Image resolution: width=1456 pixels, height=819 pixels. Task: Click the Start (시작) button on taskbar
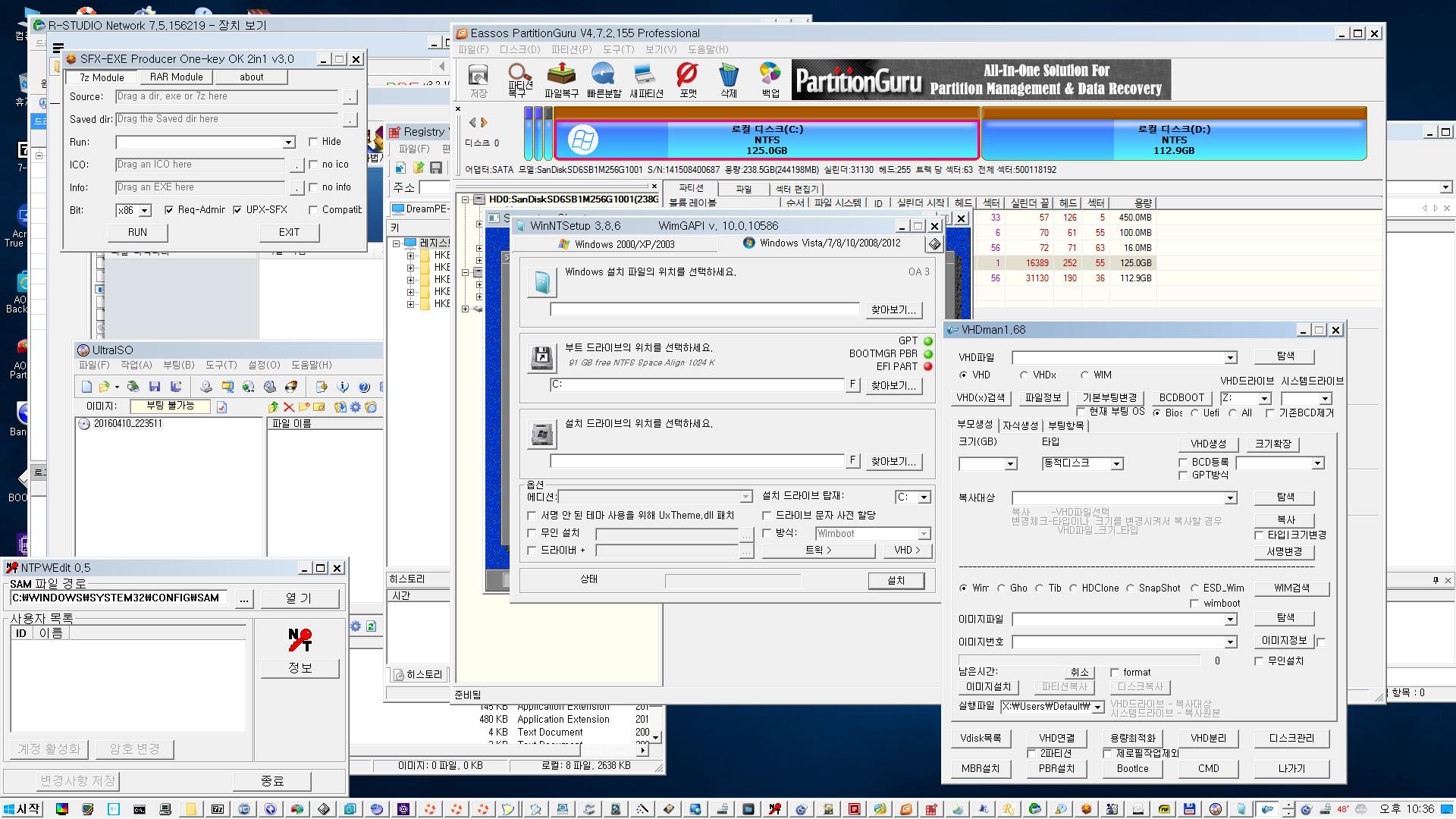coord(22,809)
